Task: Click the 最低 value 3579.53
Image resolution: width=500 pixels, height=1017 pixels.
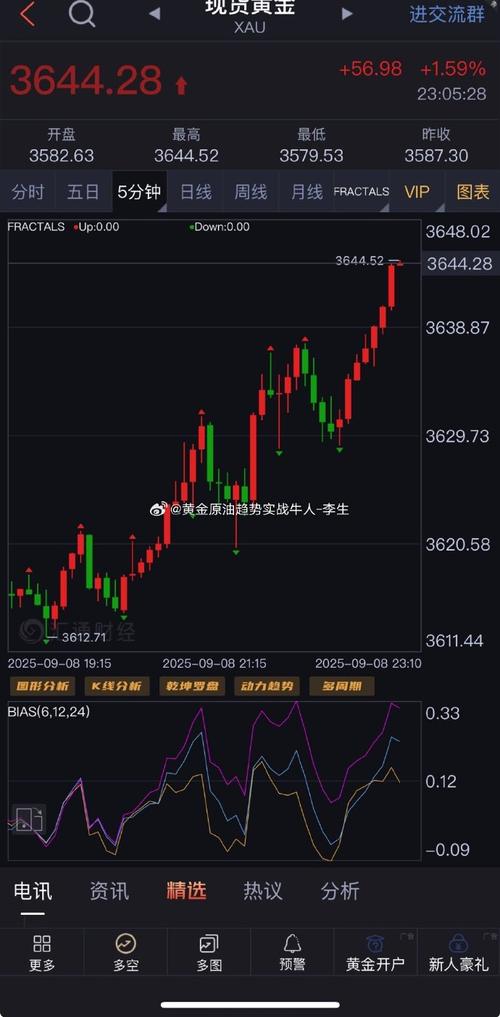Action: (311, 156)
